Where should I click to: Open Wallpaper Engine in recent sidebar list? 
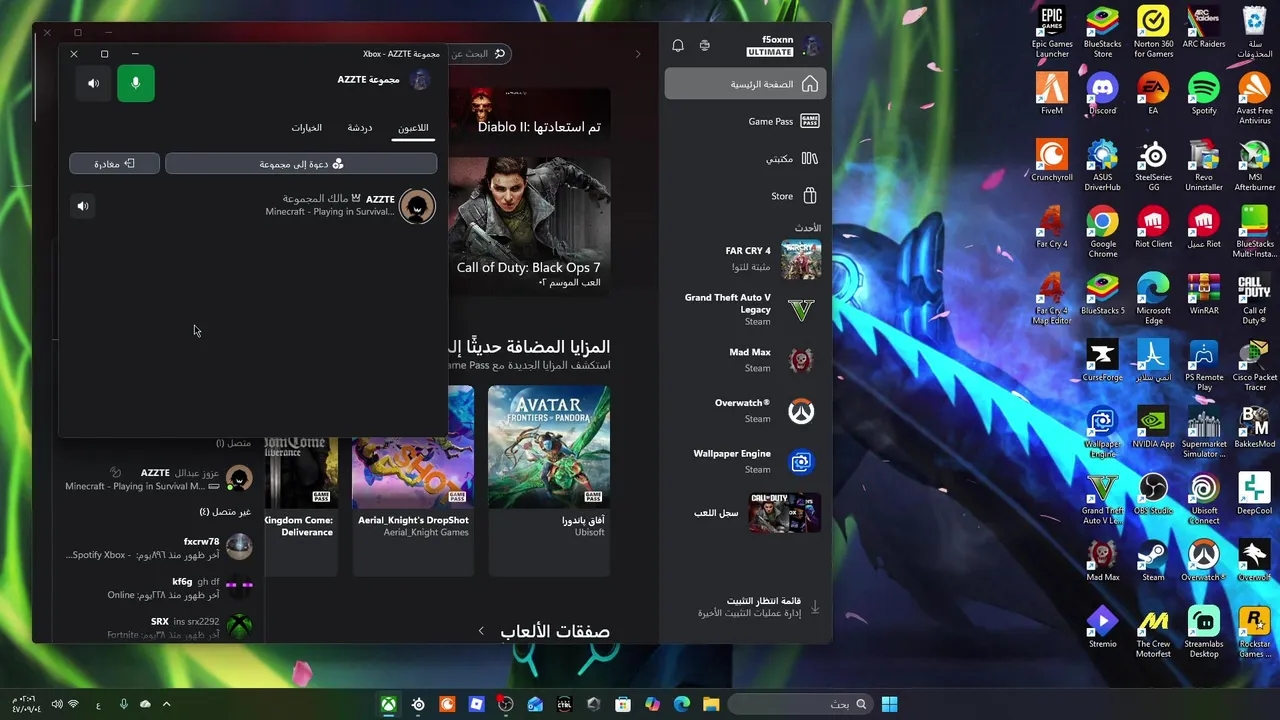[x=745, y=461]
